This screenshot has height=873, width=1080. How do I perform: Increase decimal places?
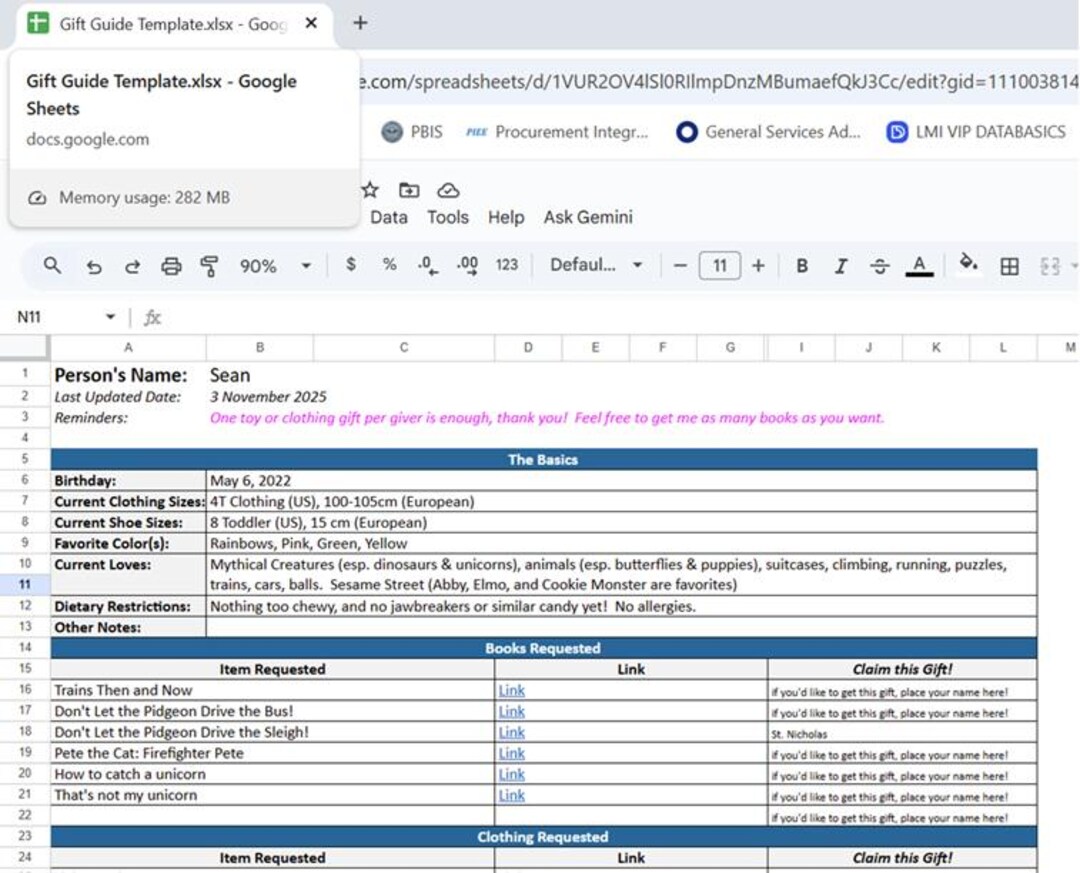click(x=468, y=265)
